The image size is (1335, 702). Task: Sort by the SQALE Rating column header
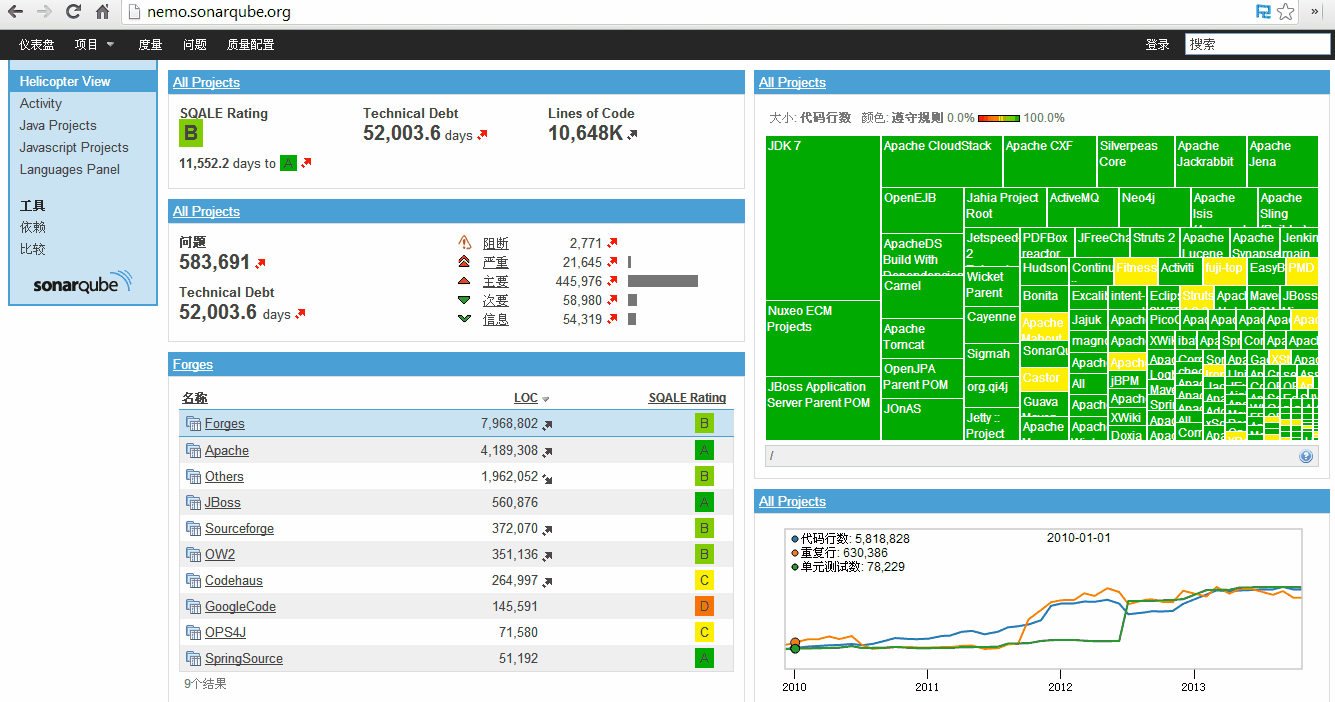tap(687, 398)
